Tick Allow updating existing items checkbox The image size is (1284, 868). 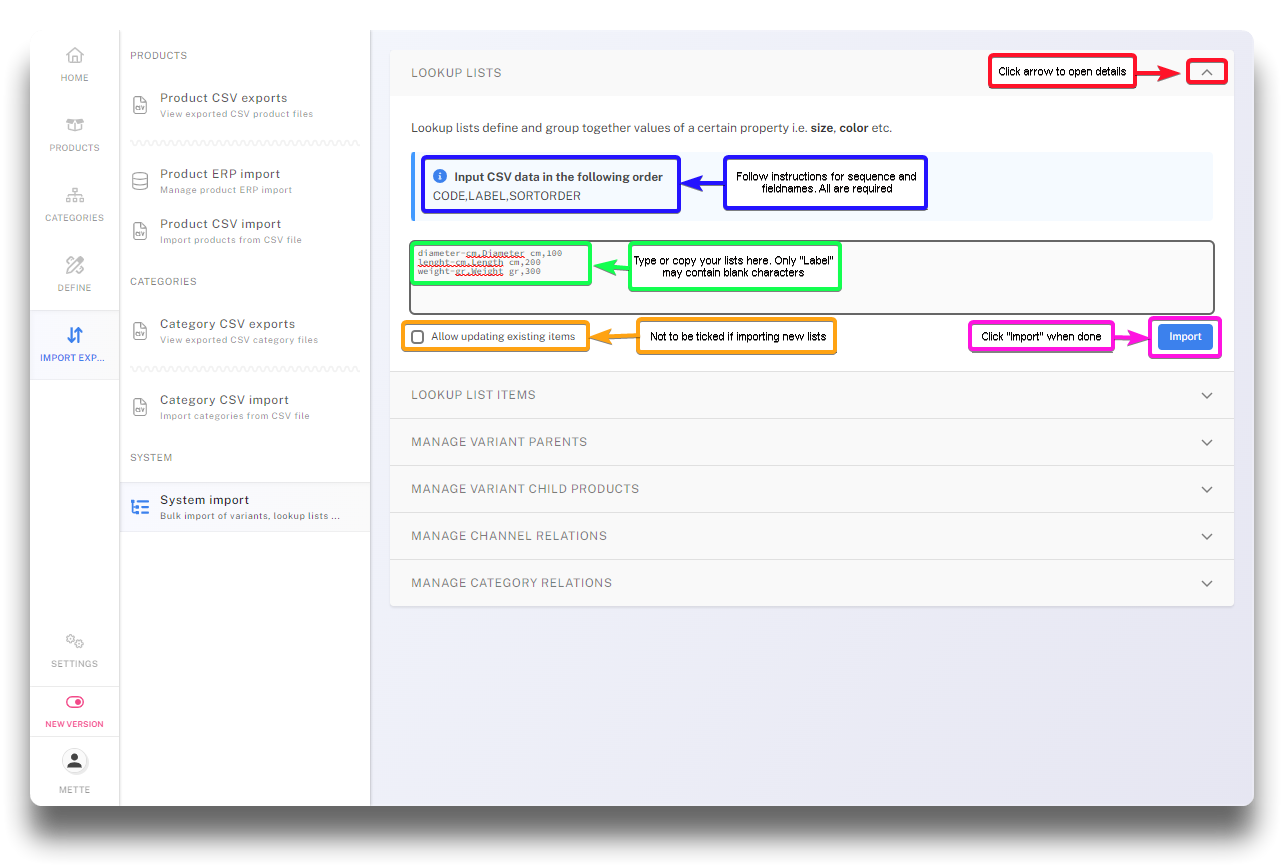[x=418, y=337]
